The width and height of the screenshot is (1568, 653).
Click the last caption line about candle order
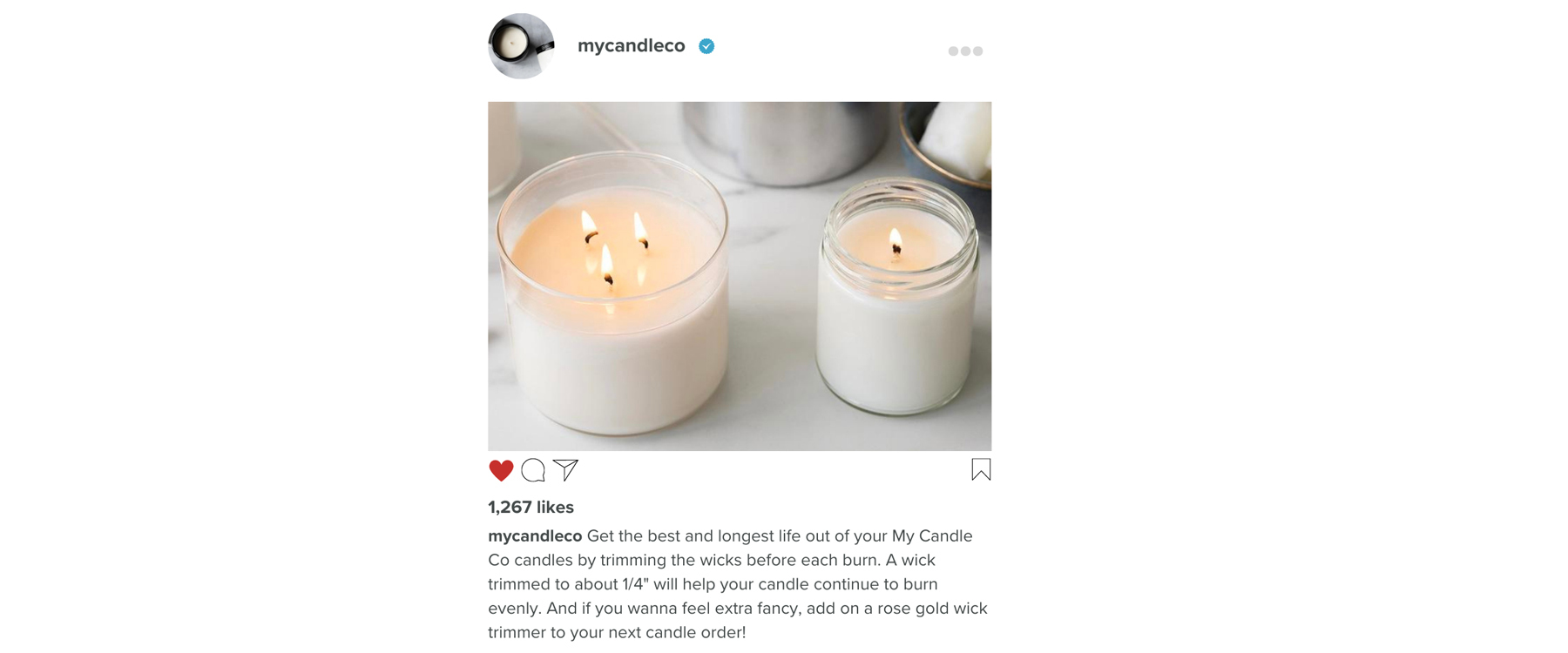tap(617, 633)
